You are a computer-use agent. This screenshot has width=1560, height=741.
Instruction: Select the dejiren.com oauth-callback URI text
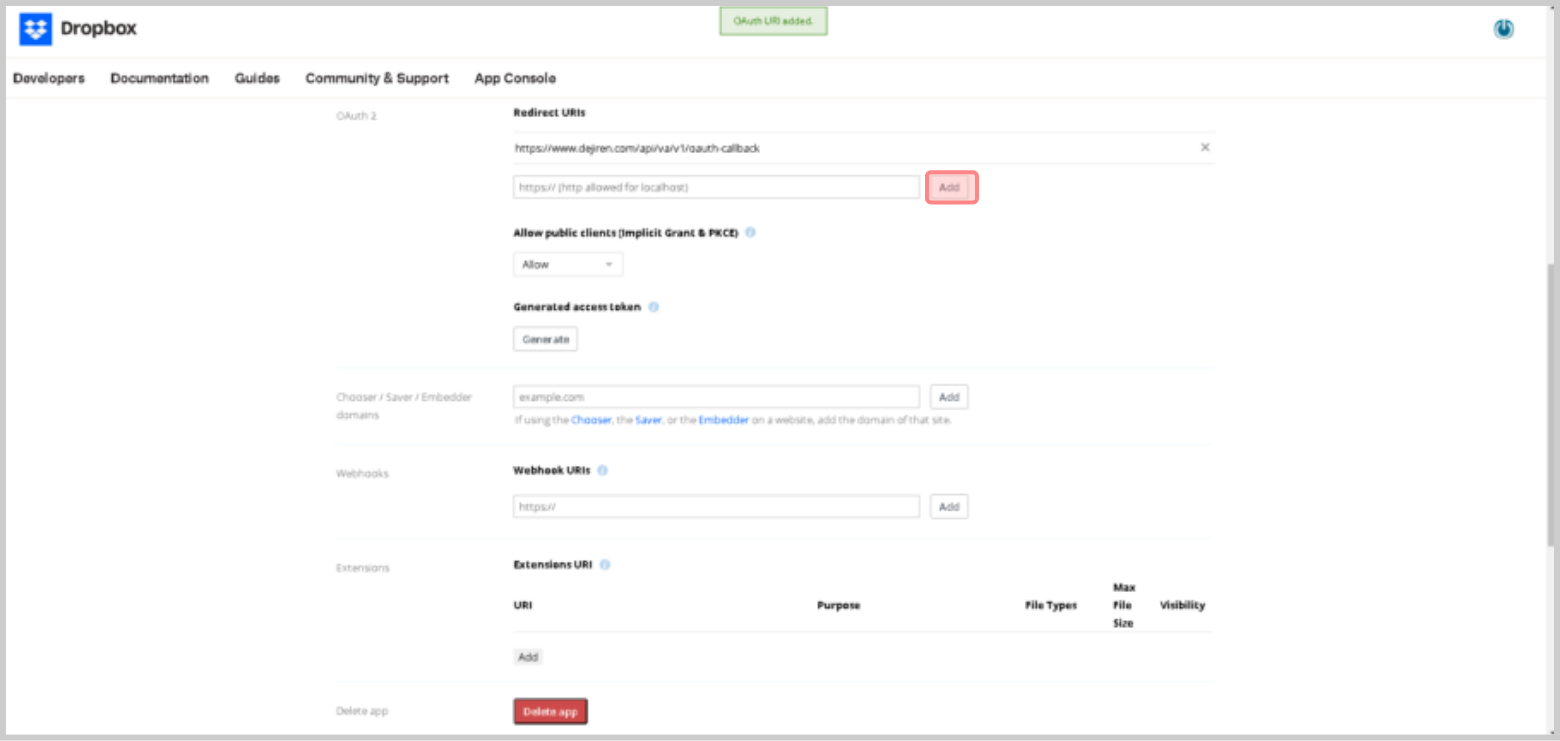click(x=637, y=148)
